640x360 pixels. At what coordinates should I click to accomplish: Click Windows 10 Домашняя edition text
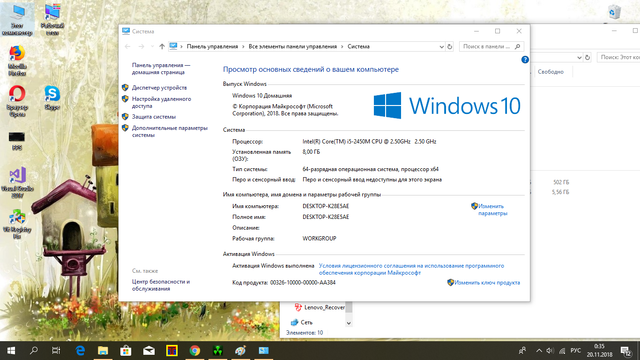[x=262, y=96]
